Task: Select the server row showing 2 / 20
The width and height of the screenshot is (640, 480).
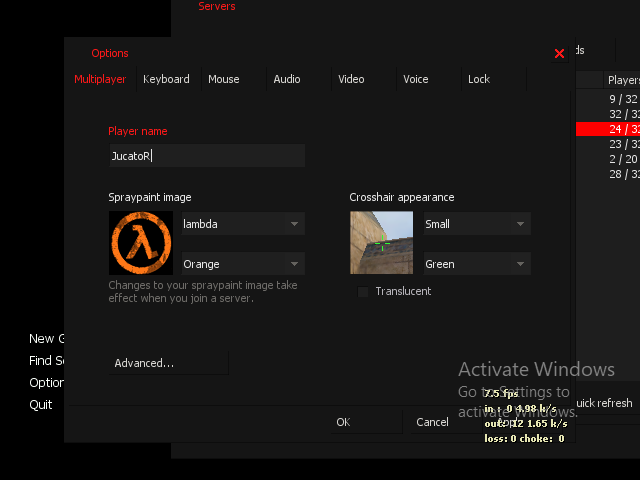Action: click(608, 159)
